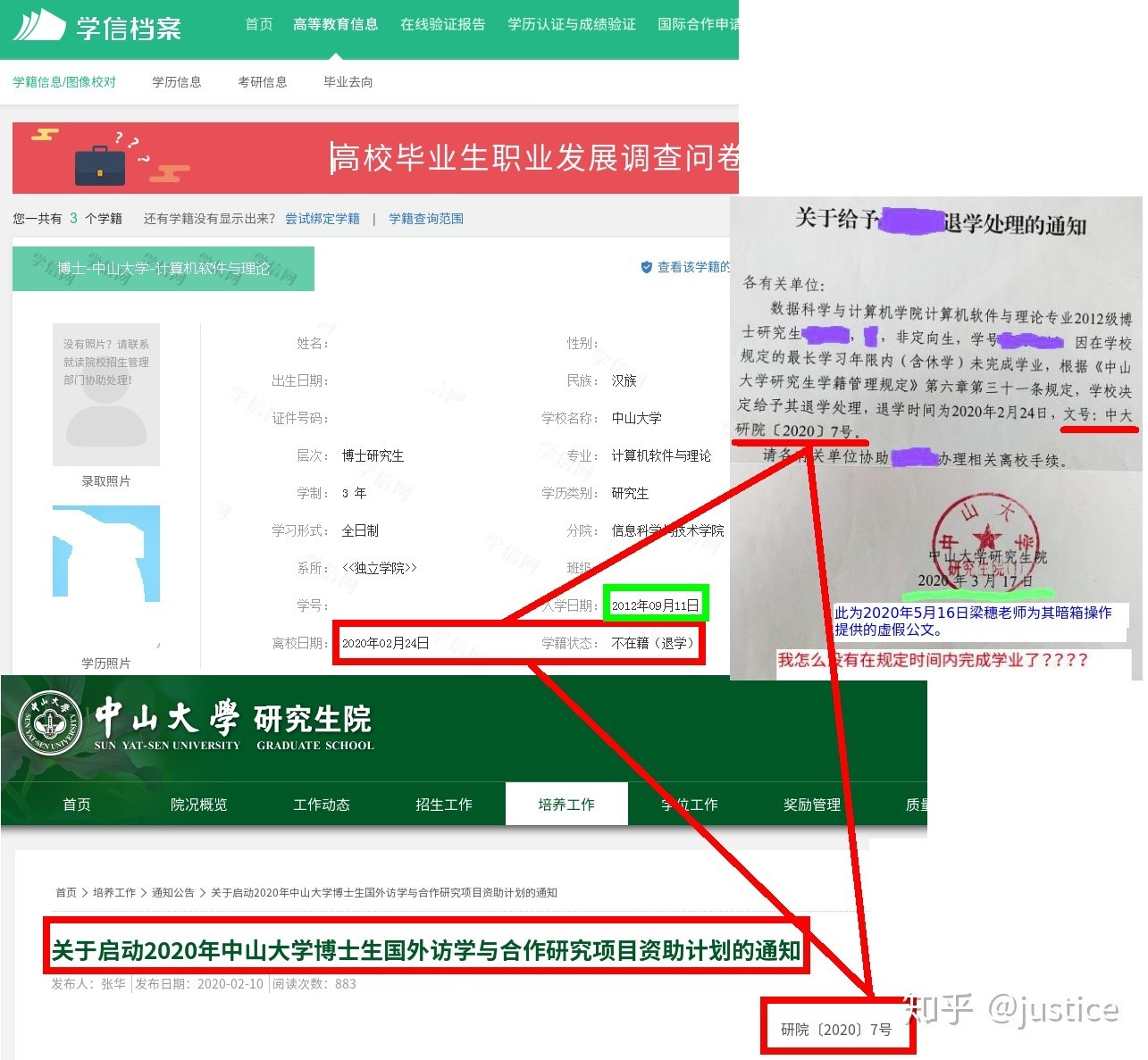
Task: Open the 学籍查询范围 link
Action: (x=425, y=218)
